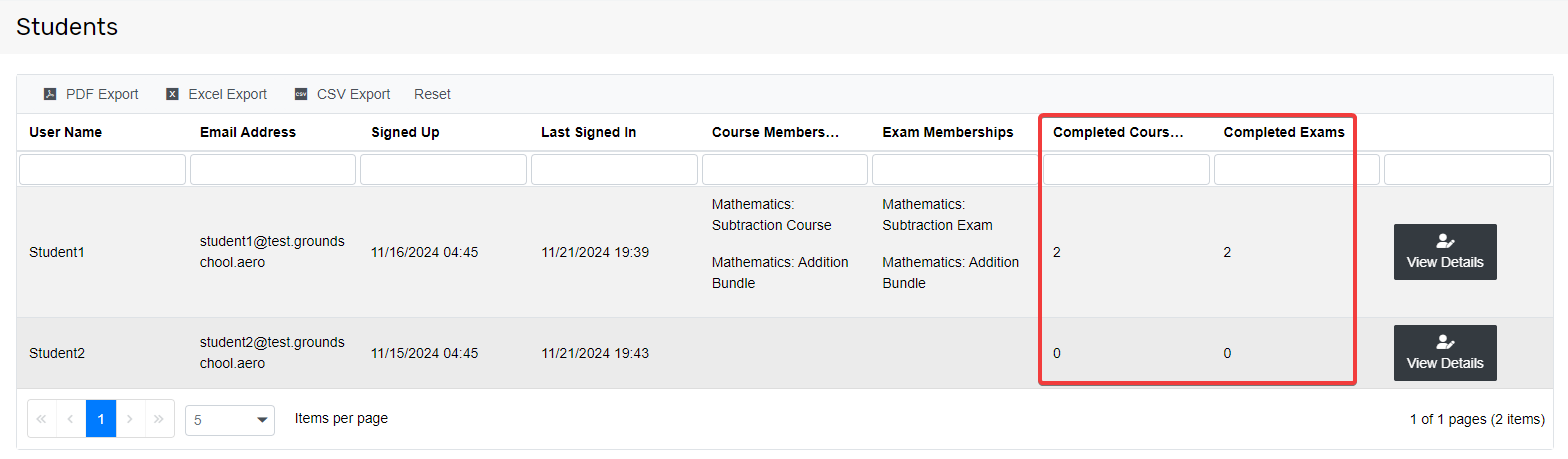1568x459 pixels.
Task: Click the CSV Export icon
Action: pyautogui.click(x=301, y=94)
